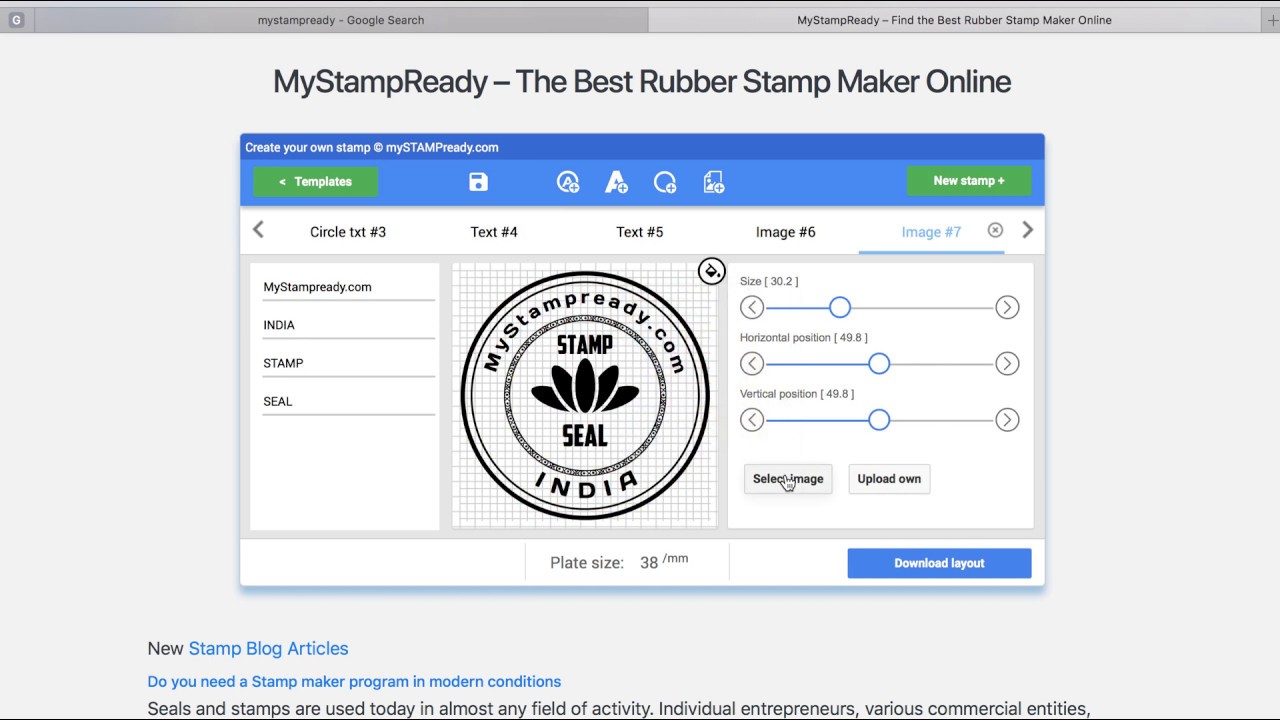This screenshot has height=720, width=1280.
Task: Decrease Horizontal position with left arrow
Action: [x=752, y=364]
